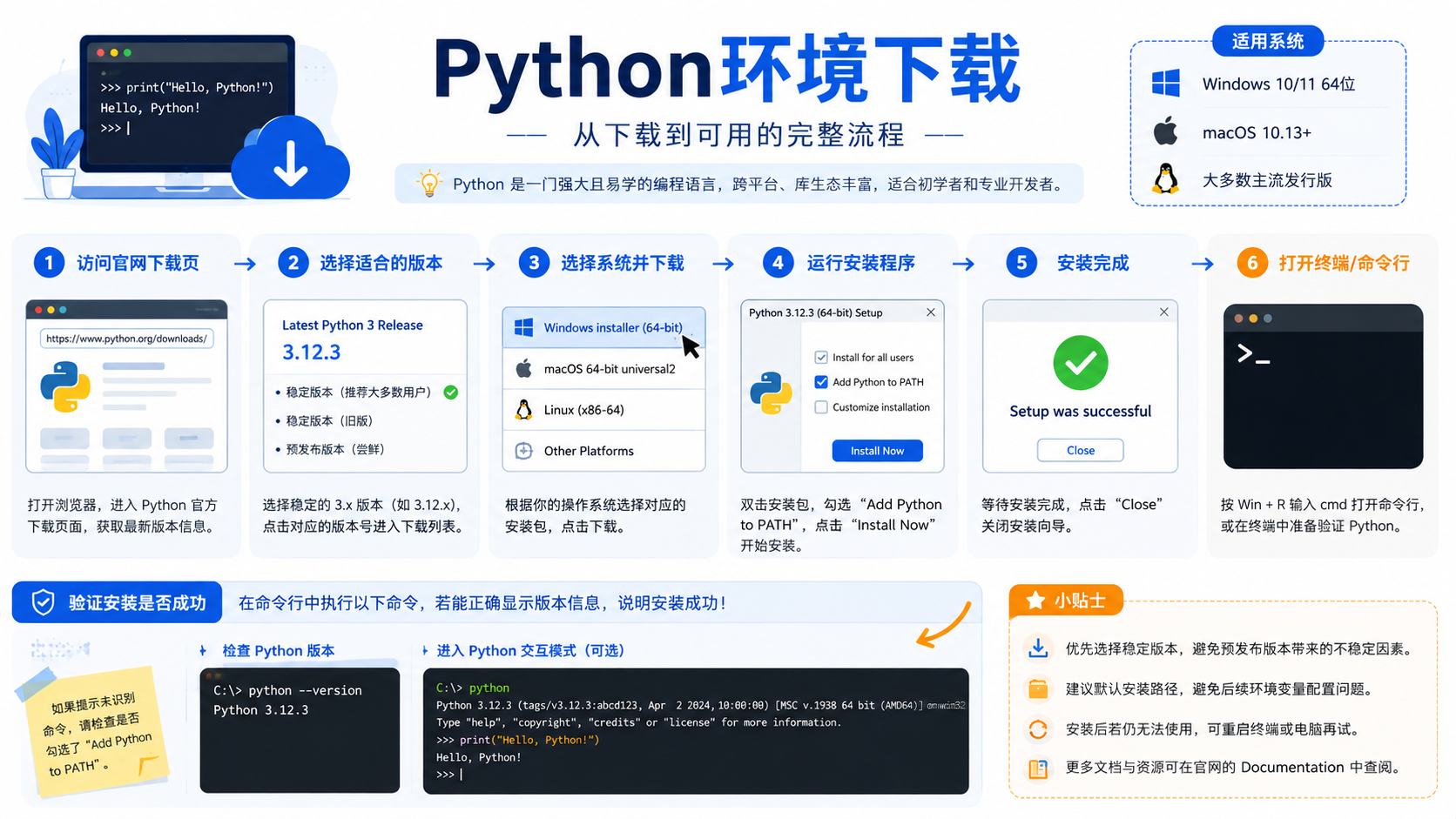Uncheck the Add Python to PATH checkbox
The height and width of the screenshot is (819, 1456).
[x=821, y=382]
